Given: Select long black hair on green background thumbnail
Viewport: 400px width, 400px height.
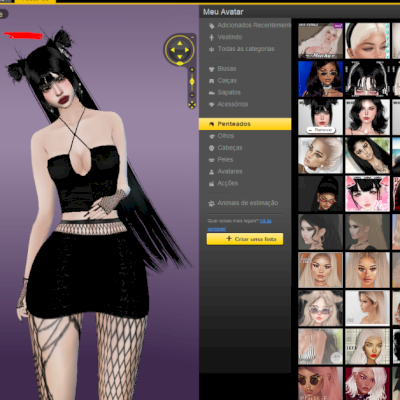Looking at the screenshot, I should (367, 155).
